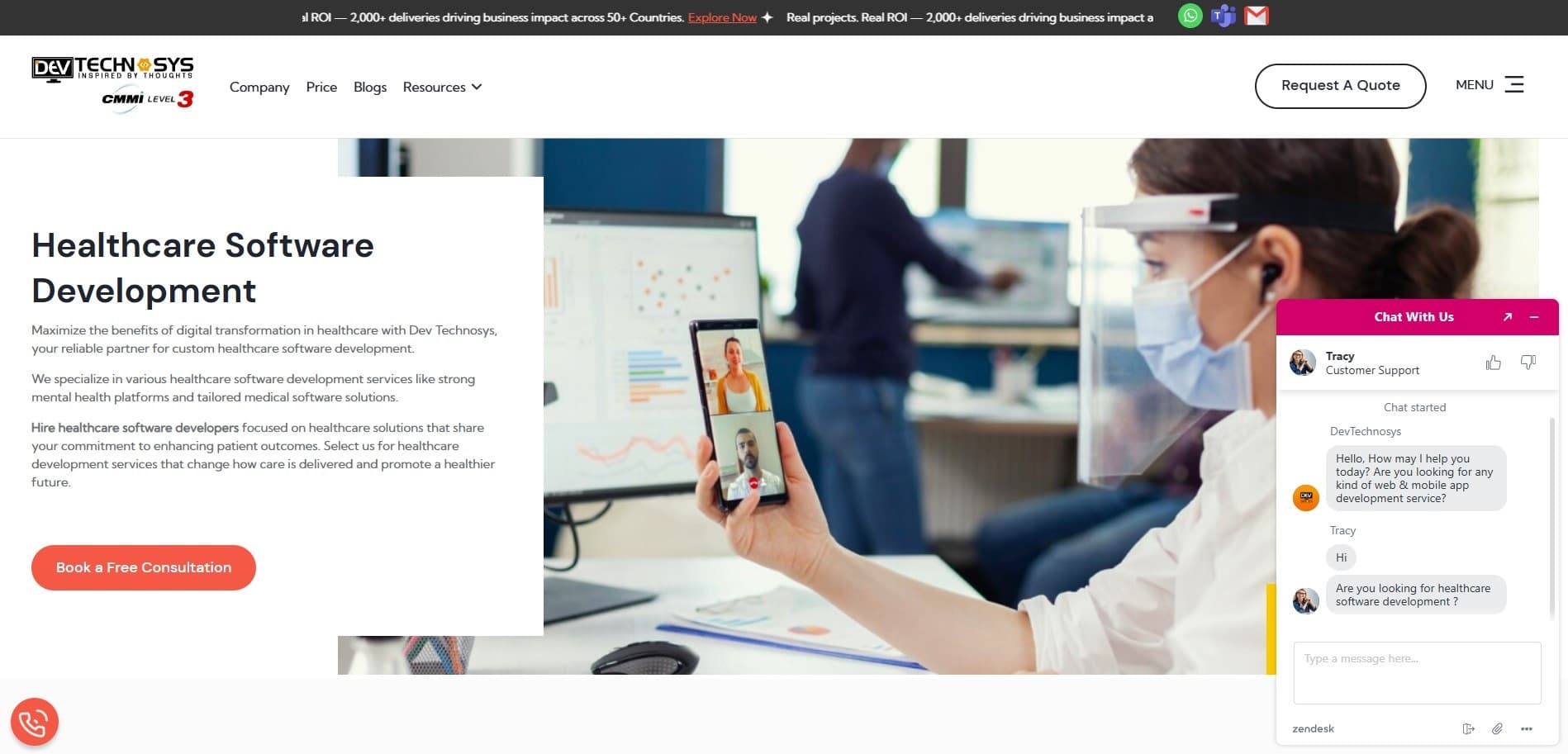This screenshot has width=1568, height=754.
Task: Click the chat message input field
Action: (x=1417, y=672)
